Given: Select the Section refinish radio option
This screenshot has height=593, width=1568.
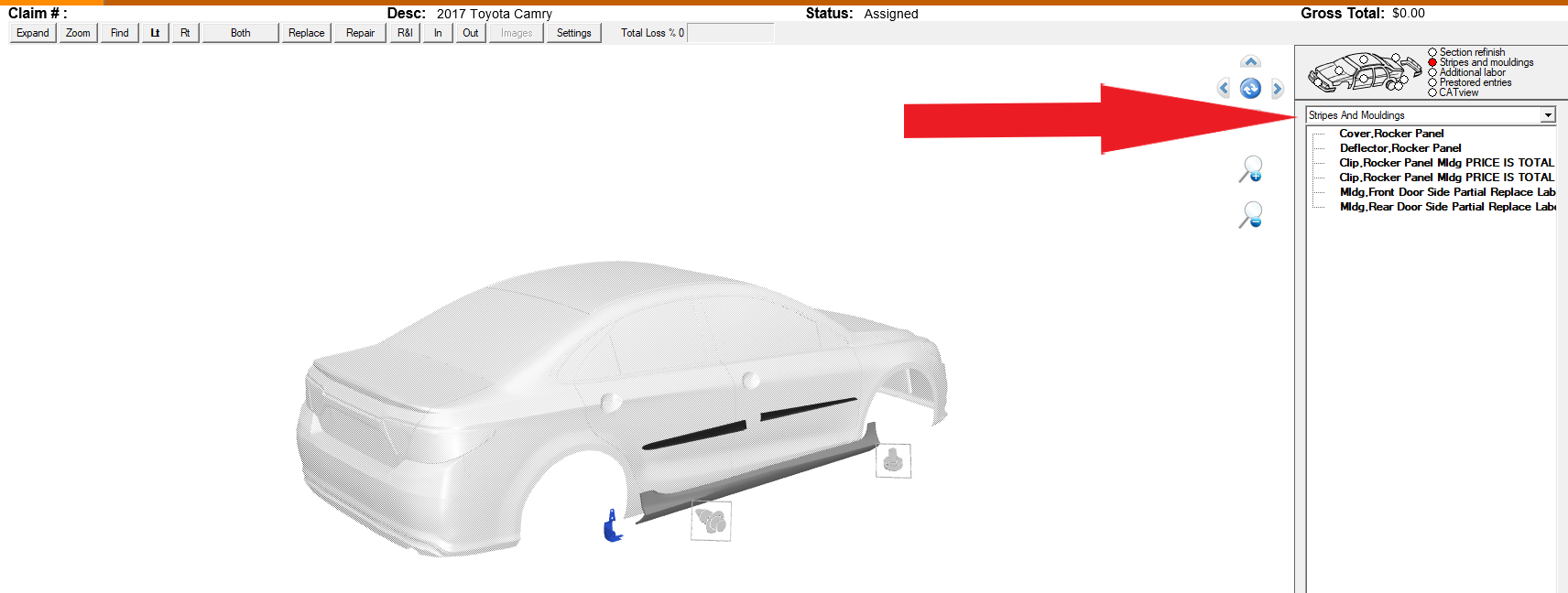Looking at the screenshot, I should pyautogui.click(x=1432, y=52).
